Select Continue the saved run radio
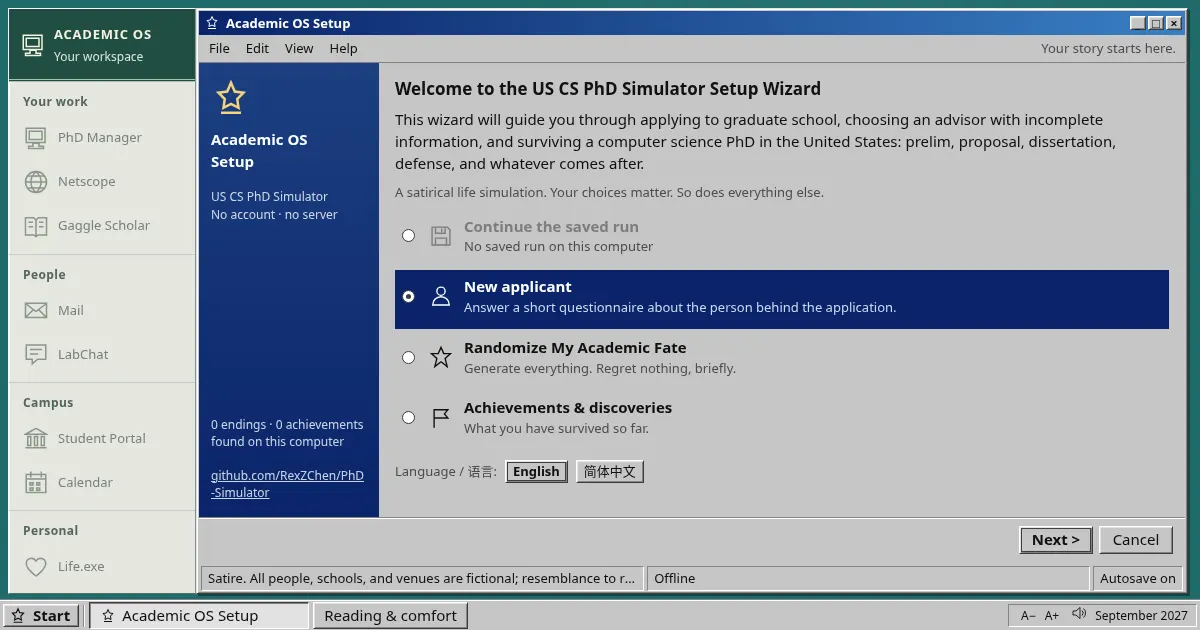This screenshot has height=630, width=1200. (x=408, y=236)
